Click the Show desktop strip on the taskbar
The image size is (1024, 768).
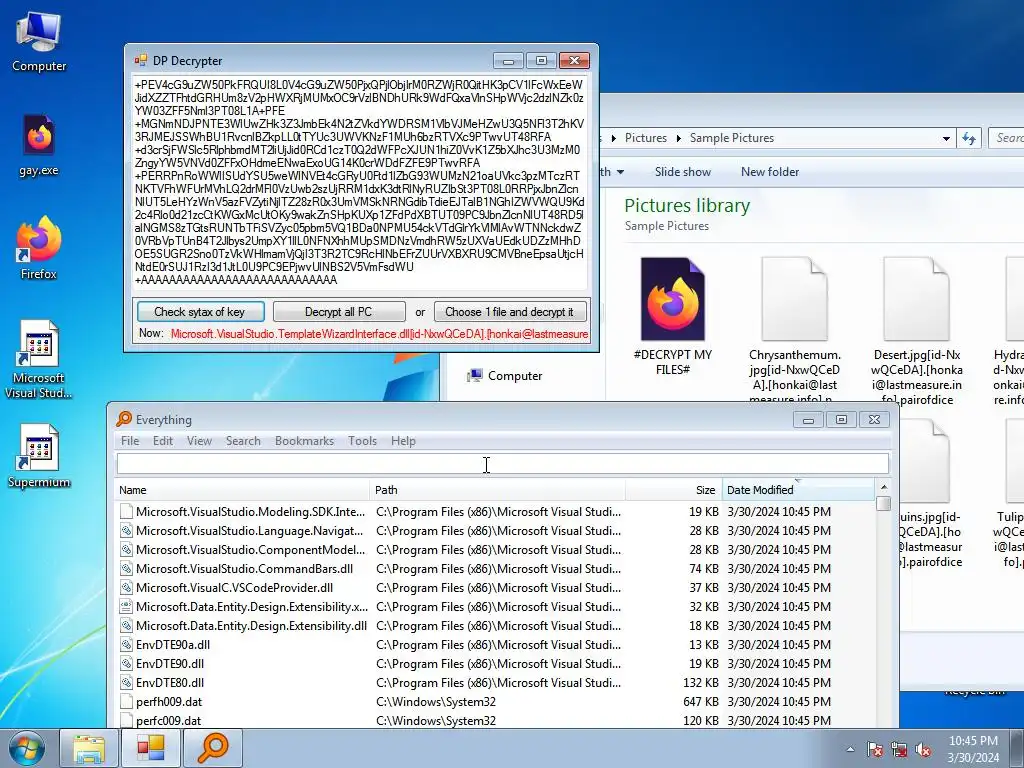(1017, 748)
